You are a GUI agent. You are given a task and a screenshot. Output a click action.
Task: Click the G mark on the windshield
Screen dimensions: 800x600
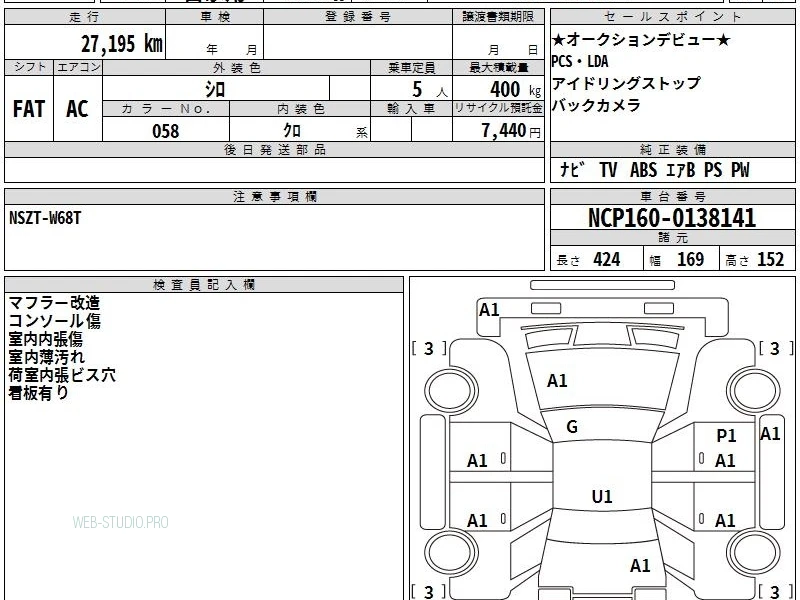pyautogui.click(x=572, y=427)
